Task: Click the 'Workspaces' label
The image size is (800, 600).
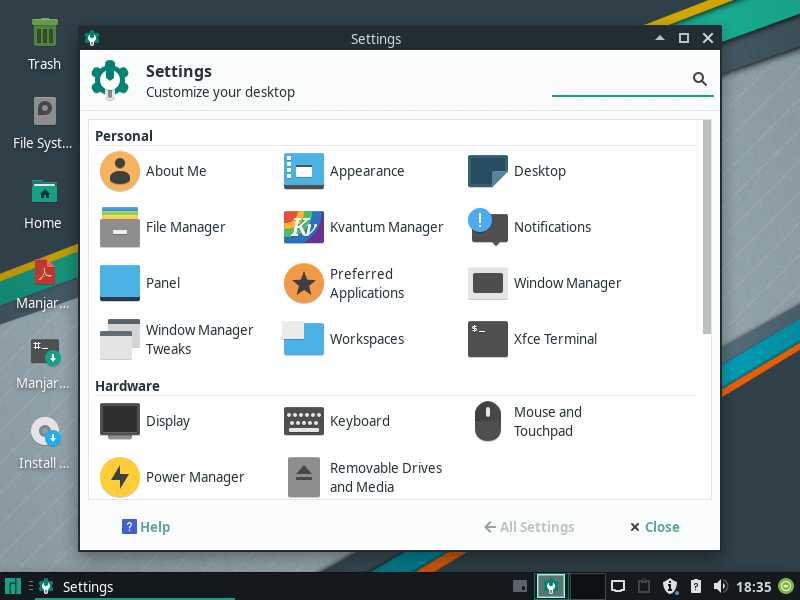Action: (x=367, y=339)
